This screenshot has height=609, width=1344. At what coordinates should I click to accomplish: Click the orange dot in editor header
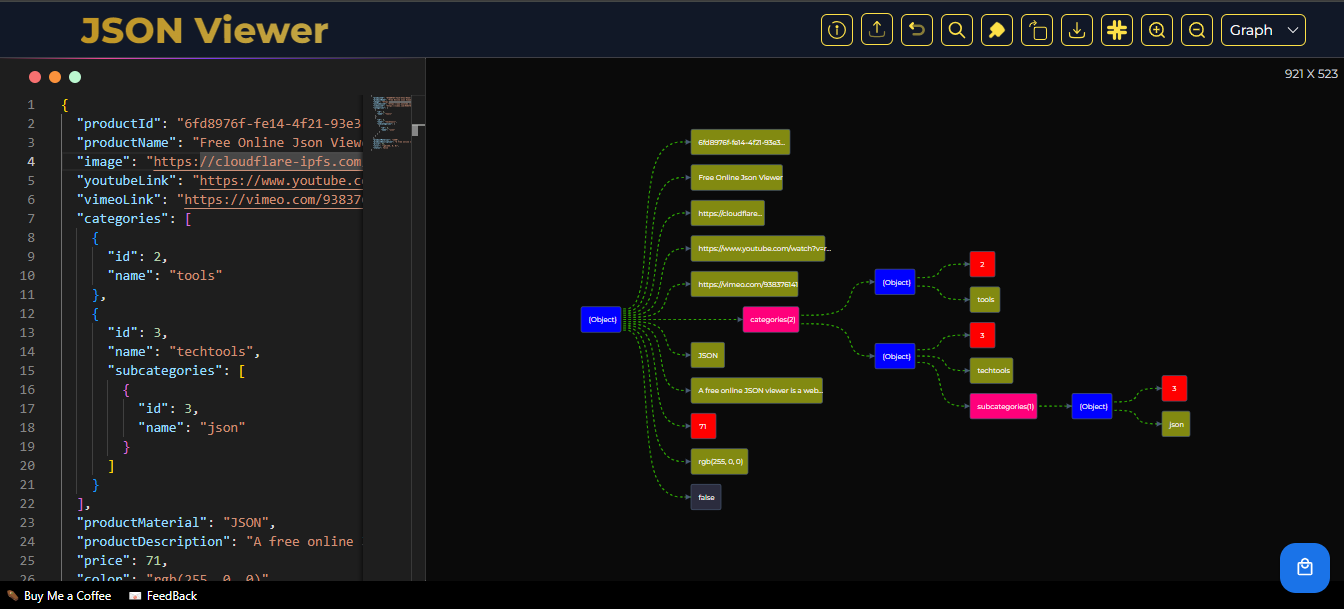[55, 77]
